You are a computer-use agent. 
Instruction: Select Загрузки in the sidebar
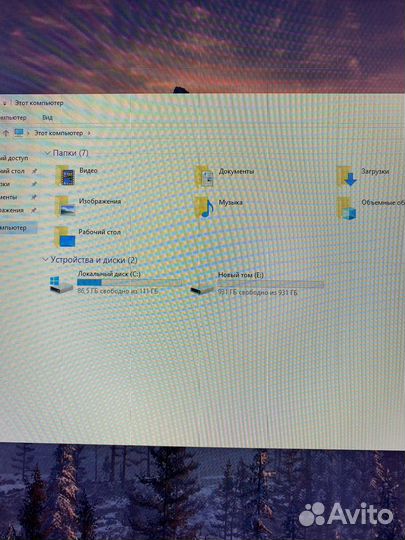5,184
